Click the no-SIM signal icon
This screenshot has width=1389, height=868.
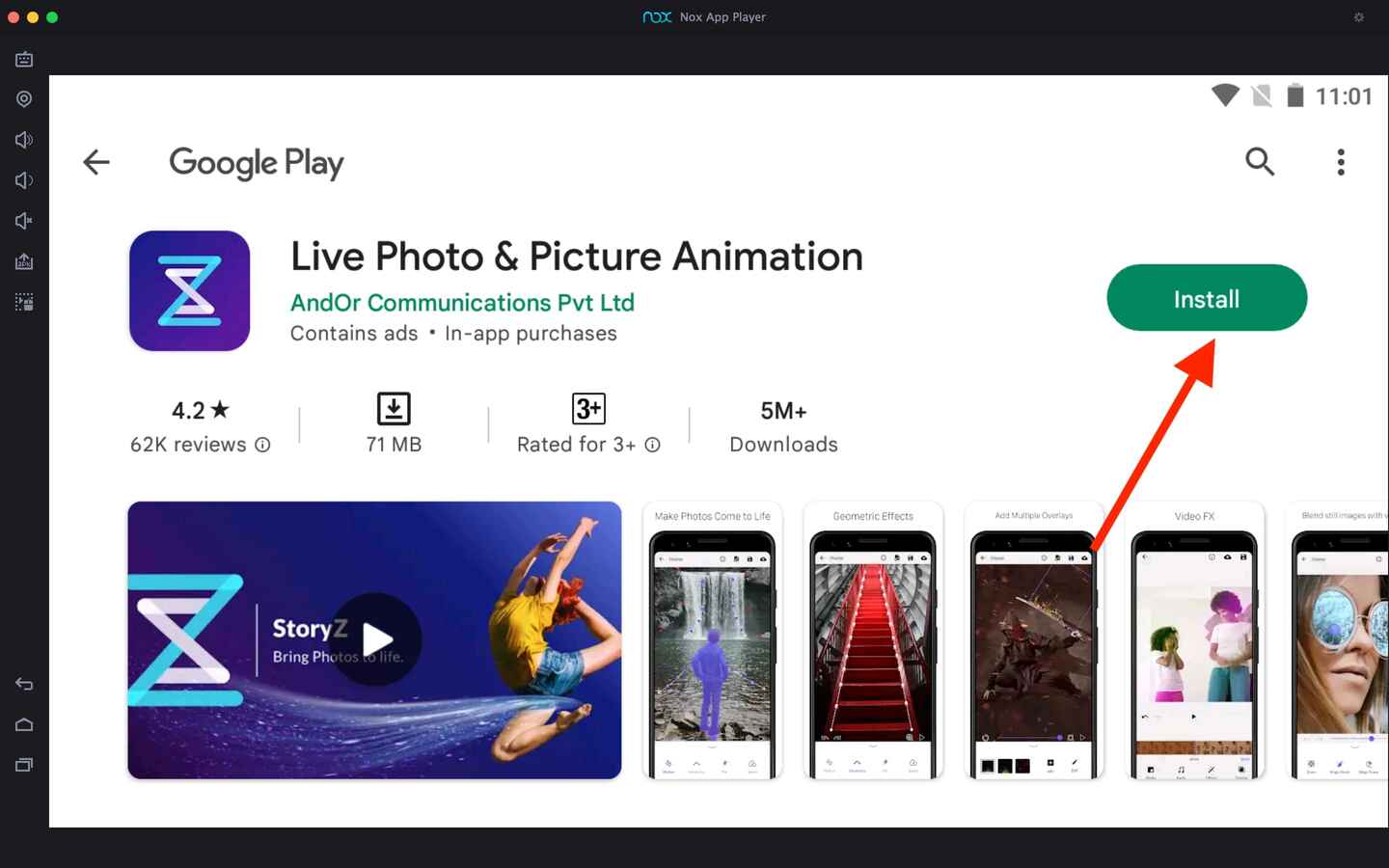(x=1261, y=95)
